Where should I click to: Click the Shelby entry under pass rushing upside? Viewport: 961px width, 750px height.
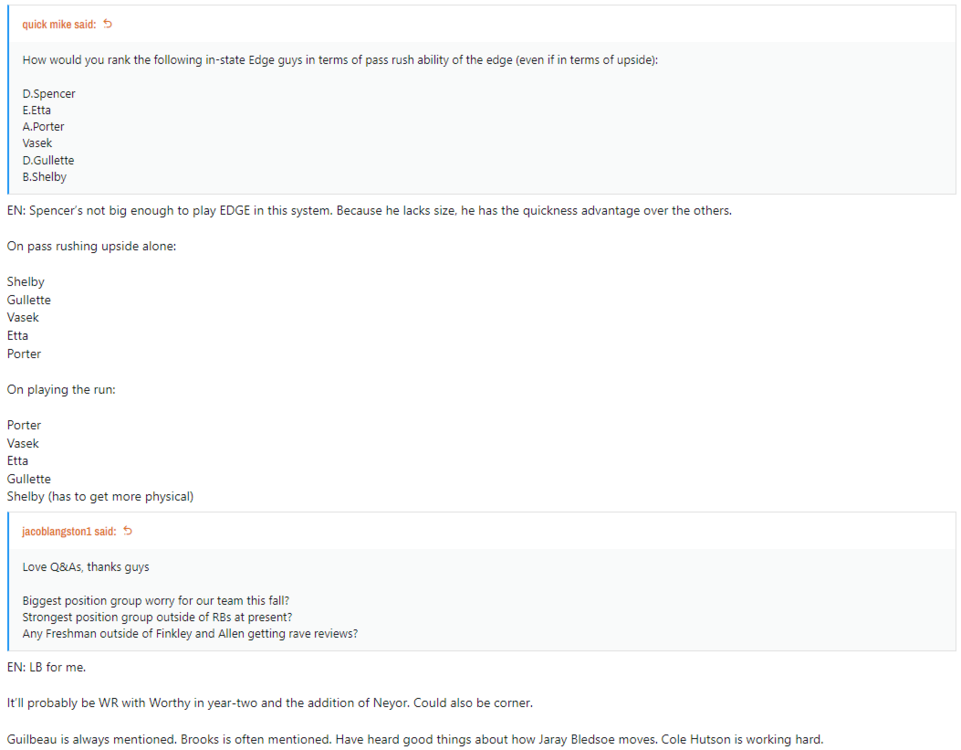(x=24, y=281)
